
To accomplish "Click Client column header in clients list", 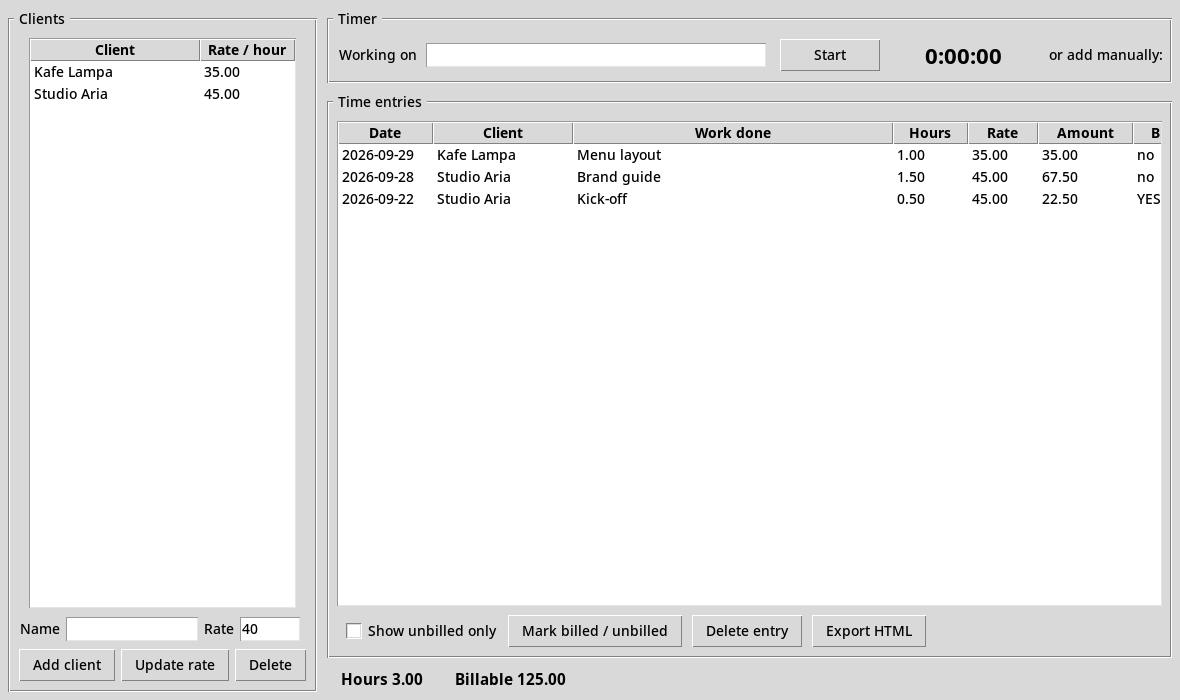I will pos(114,50).
